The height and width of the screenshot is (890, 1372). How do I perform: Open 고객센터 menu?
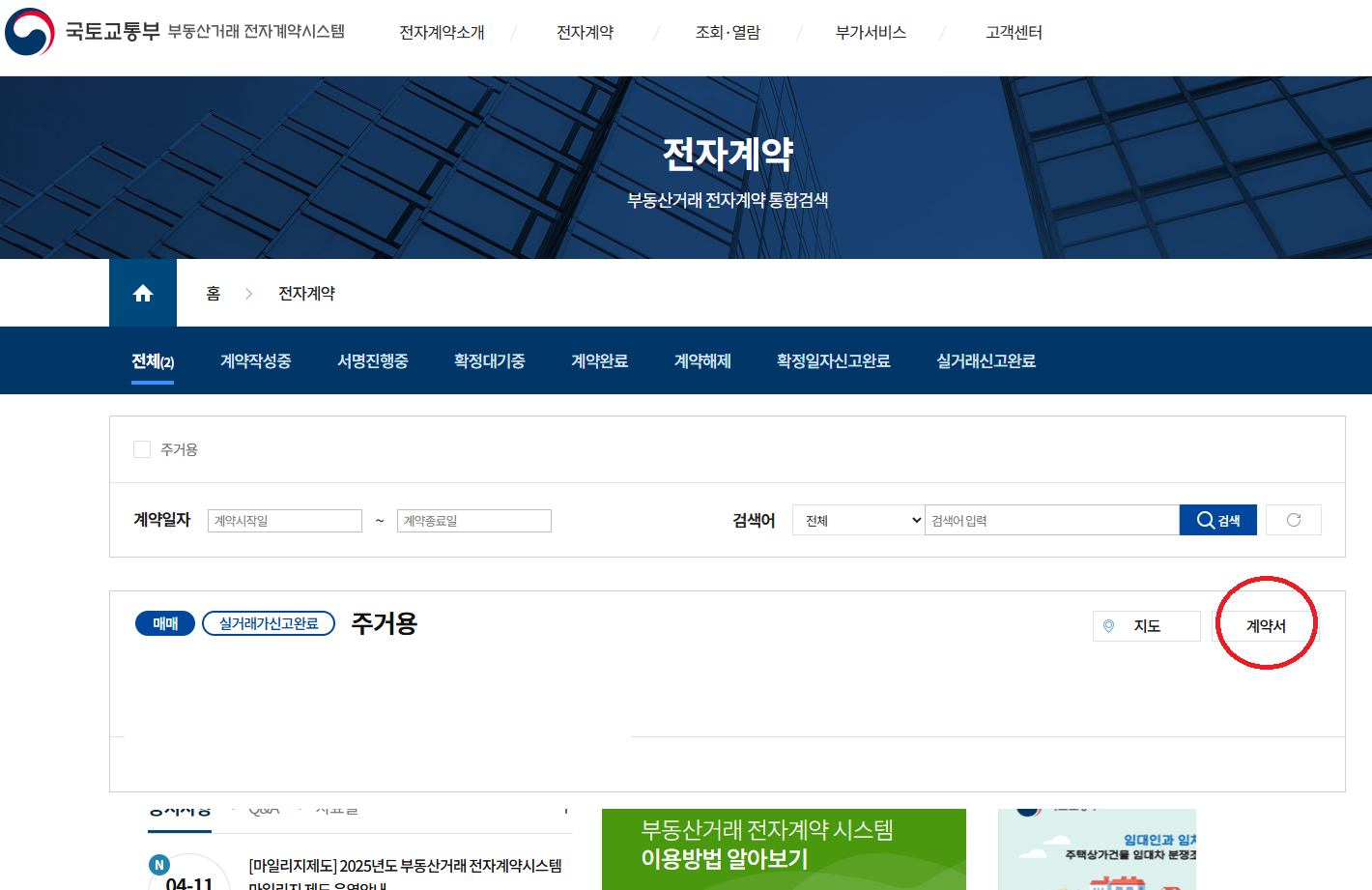point(1015,33)
